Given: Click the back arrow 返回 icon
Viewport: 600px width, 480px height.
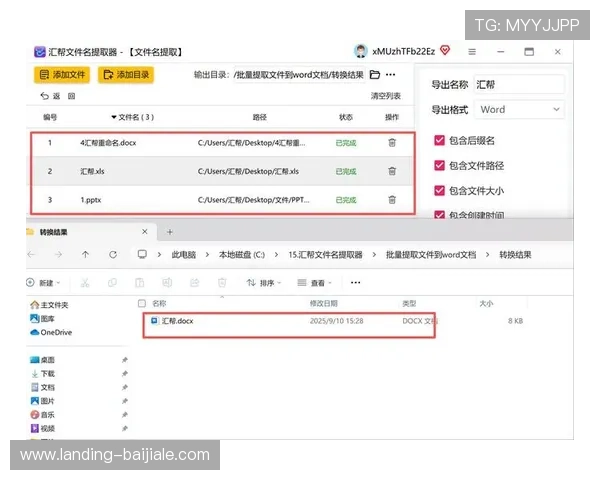Looking at the screenshot, I should point(45,96).
